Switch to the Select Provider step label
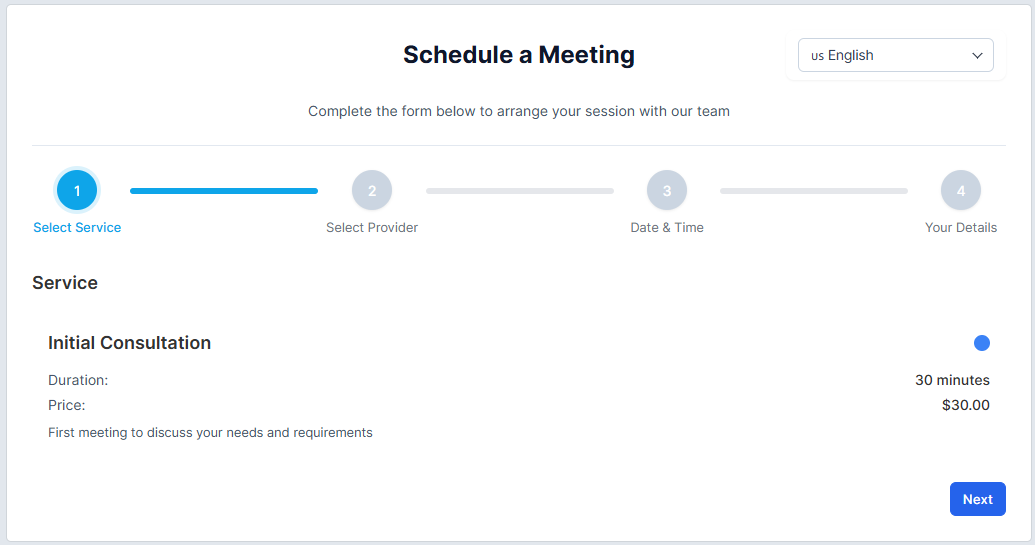 pos(372,228)
